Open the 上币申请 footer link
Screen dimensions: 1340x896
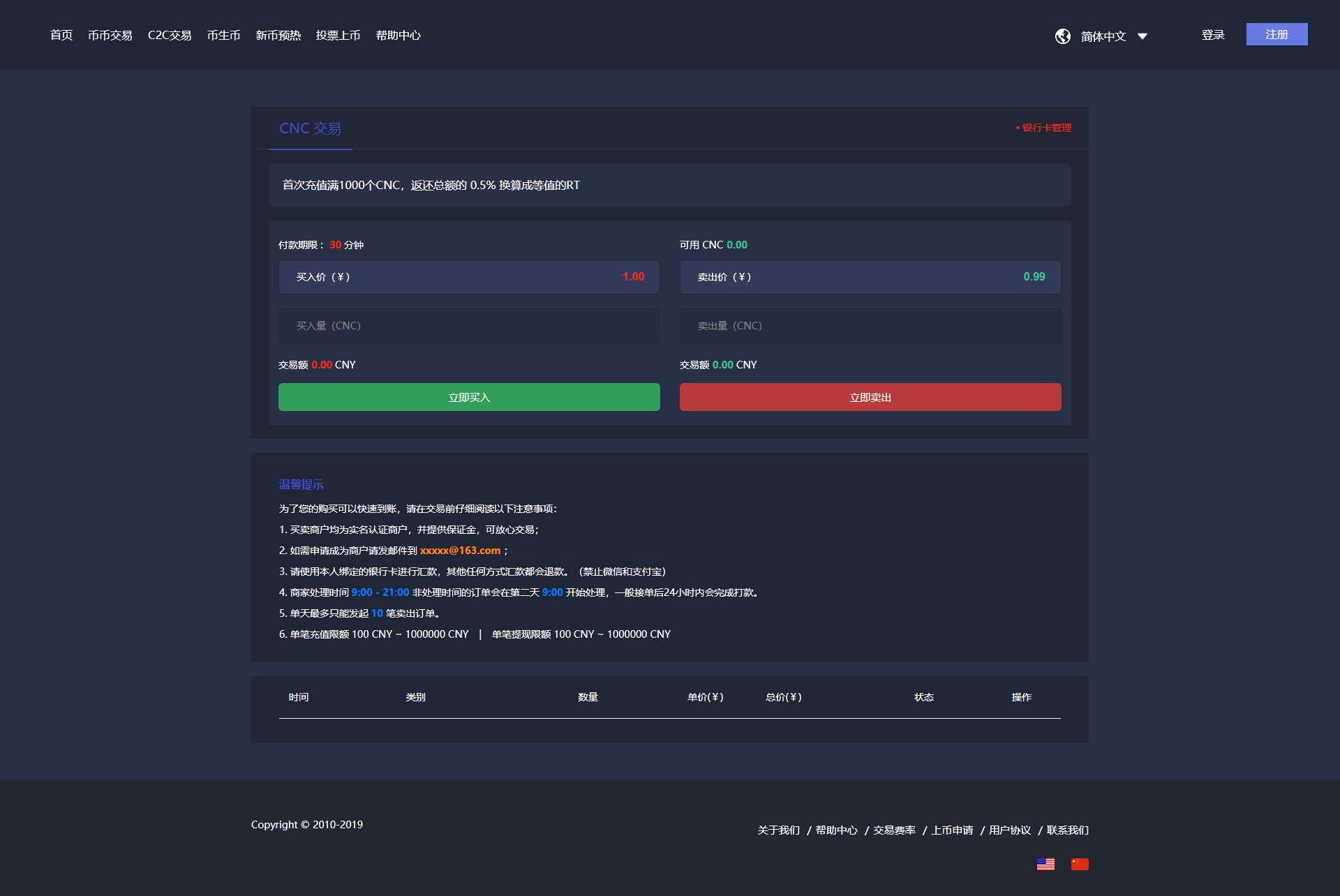[952, 830]
